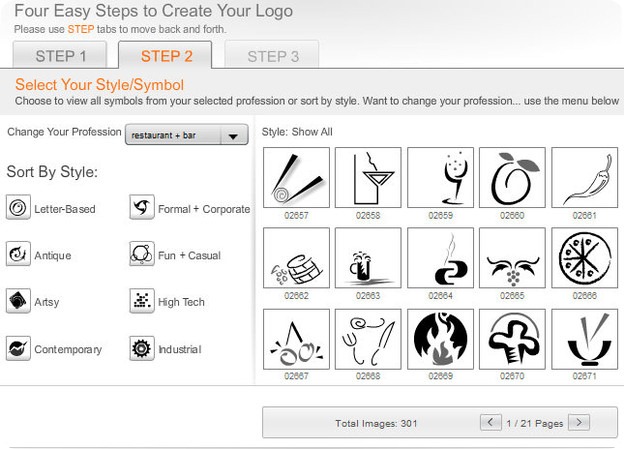Select the Fun + Casual style icon

point(141,255)
